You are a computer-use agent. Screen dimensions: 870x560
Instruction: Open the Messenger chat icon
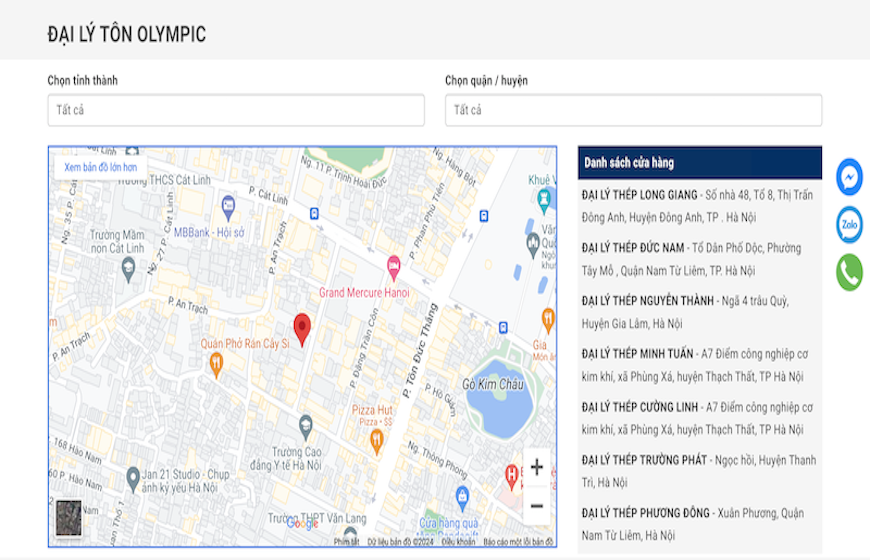pos(849,177)
